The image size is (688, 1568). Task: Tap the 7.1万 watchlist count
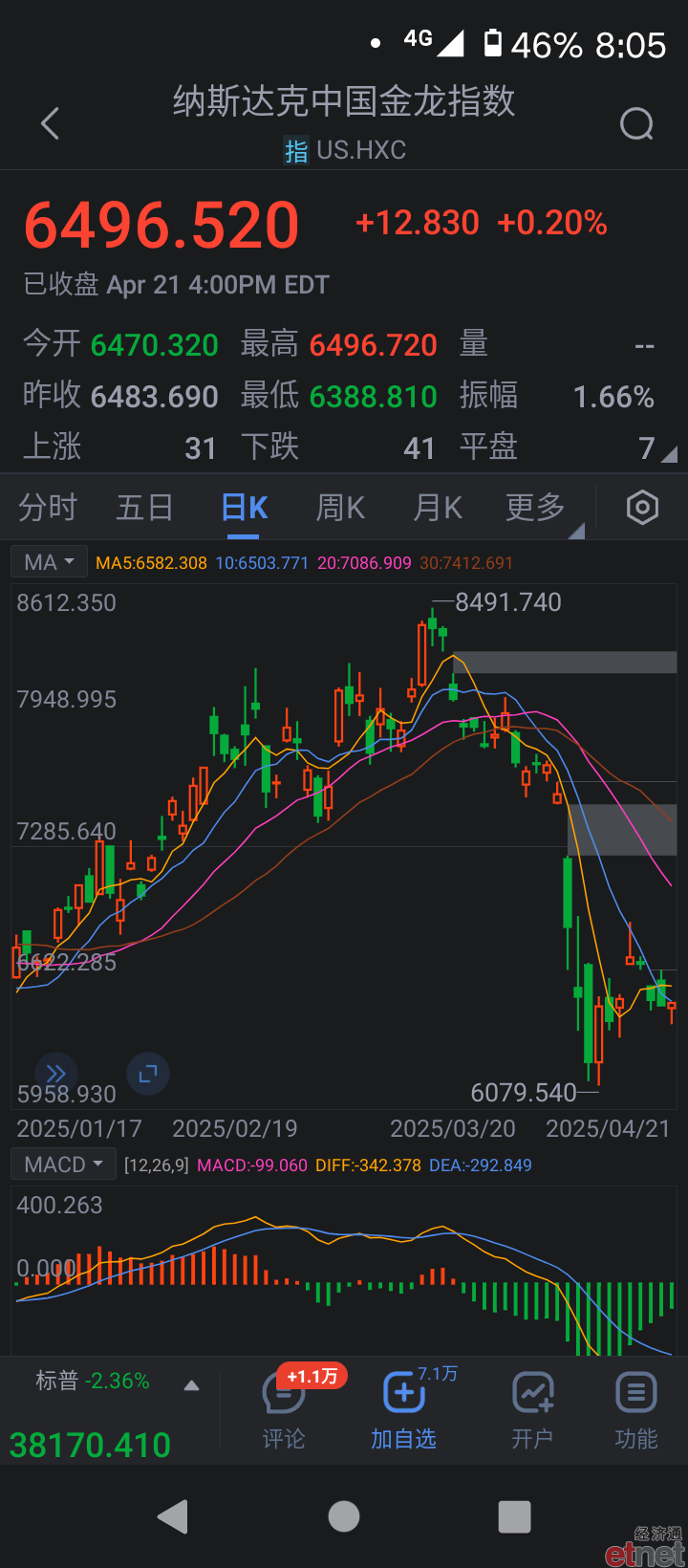click(438, 1374)
